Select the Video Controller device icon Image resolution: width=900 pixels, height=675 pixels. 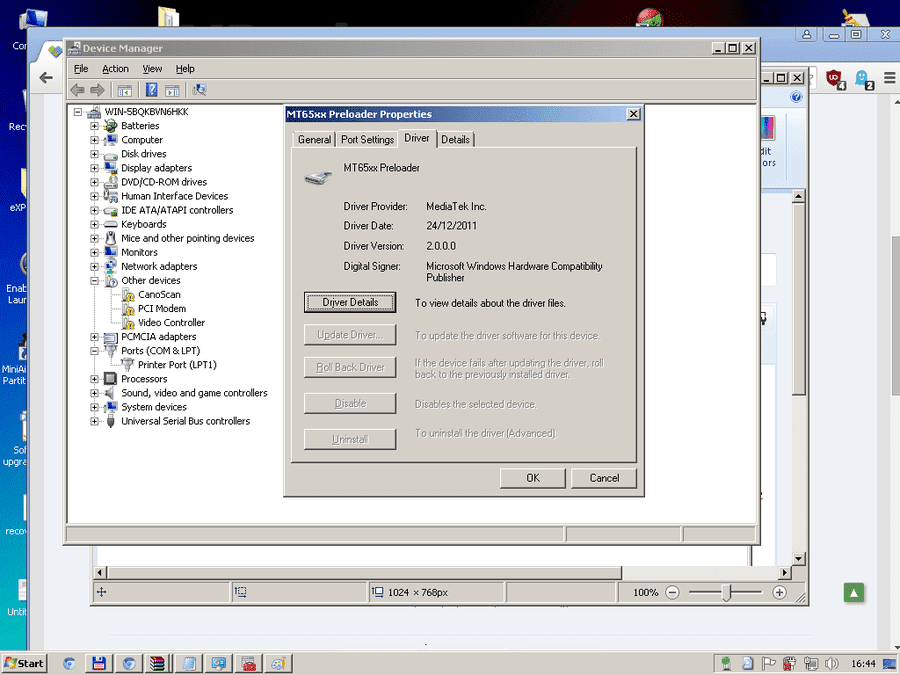click(x=128, y=323)
